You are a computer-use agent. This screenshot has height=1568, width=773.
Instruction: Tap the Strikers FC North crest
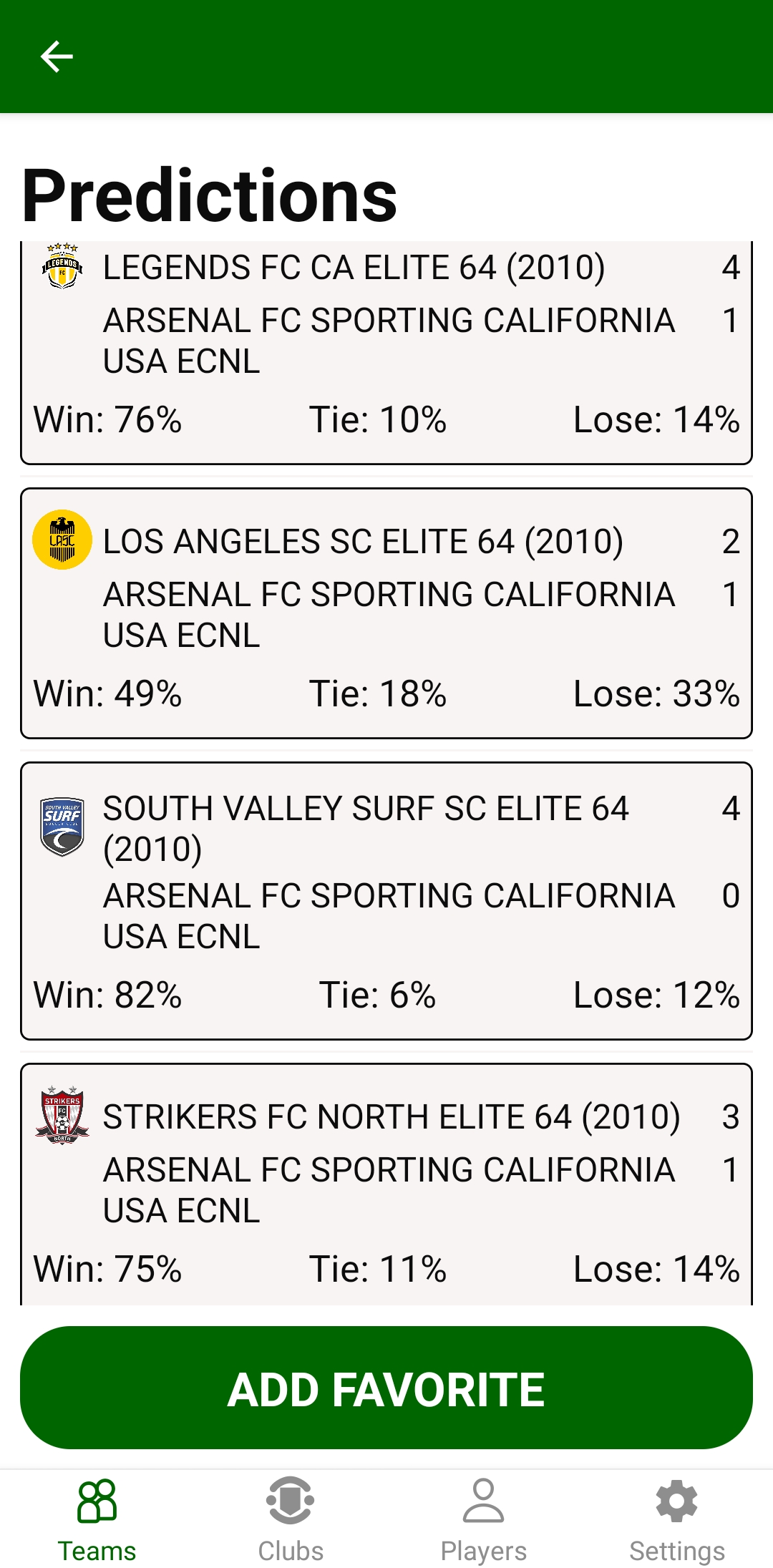[x=62, y=1116]
